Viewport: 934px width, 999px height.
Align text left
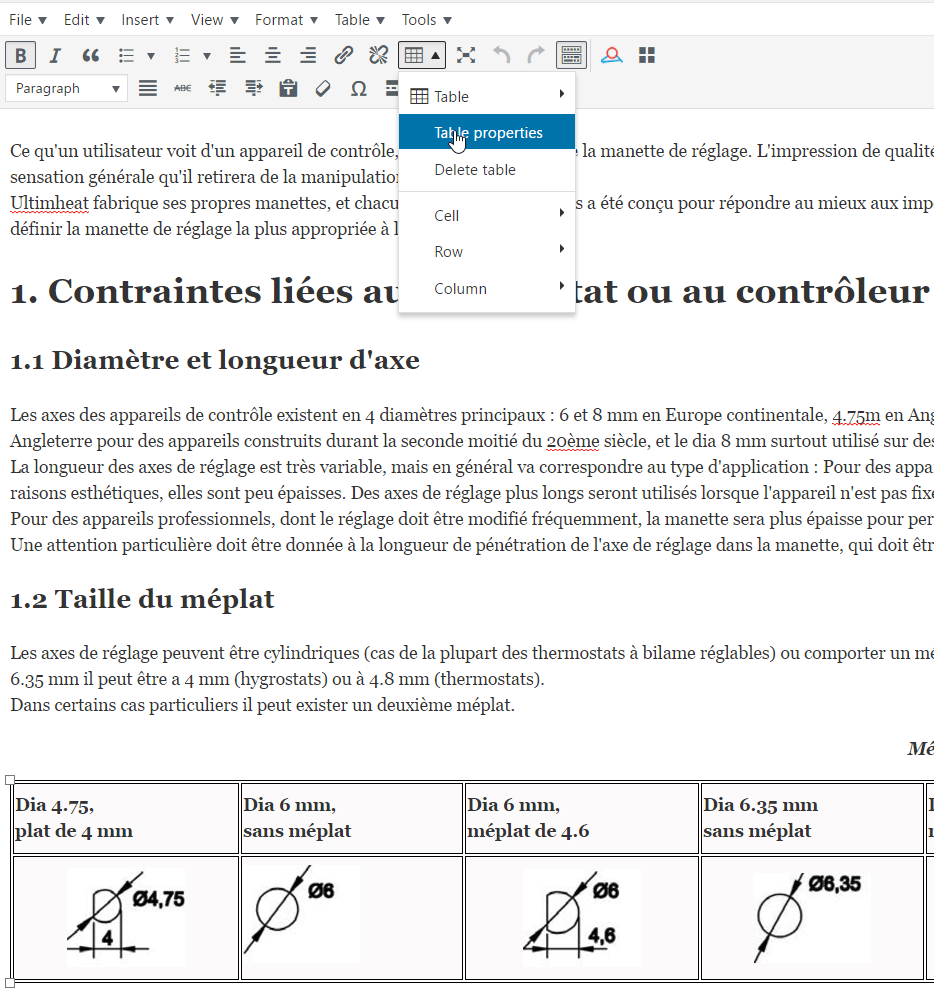click(x=238, y=55)
